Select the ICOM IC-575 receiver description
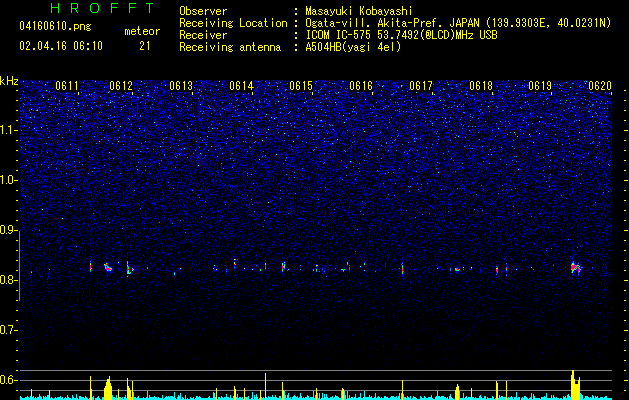The width and height of the screenshot is (629, 400). 401,35
